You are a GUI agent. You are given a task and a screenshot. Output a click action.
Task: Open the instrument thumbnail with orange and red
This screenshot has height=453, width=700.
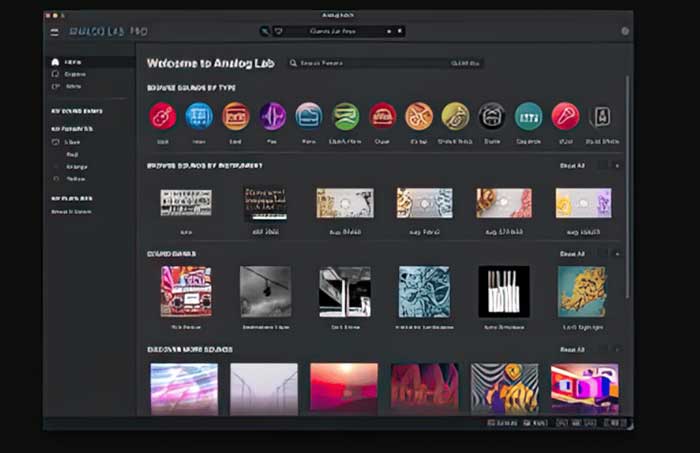point(504,203)
